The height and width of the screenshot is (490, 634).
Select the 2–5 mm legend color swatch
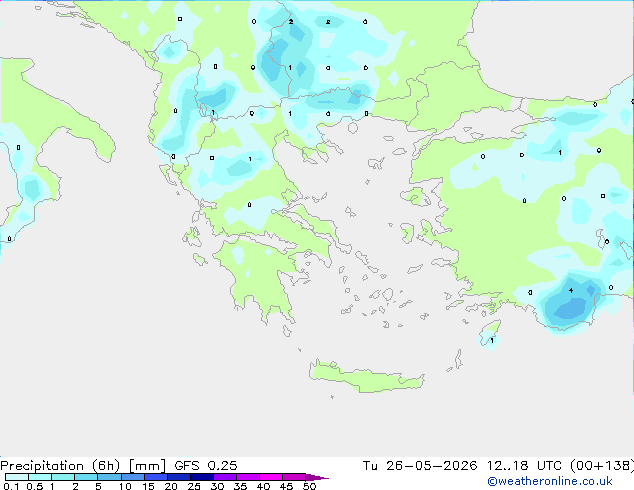click(x=86, y=477)
